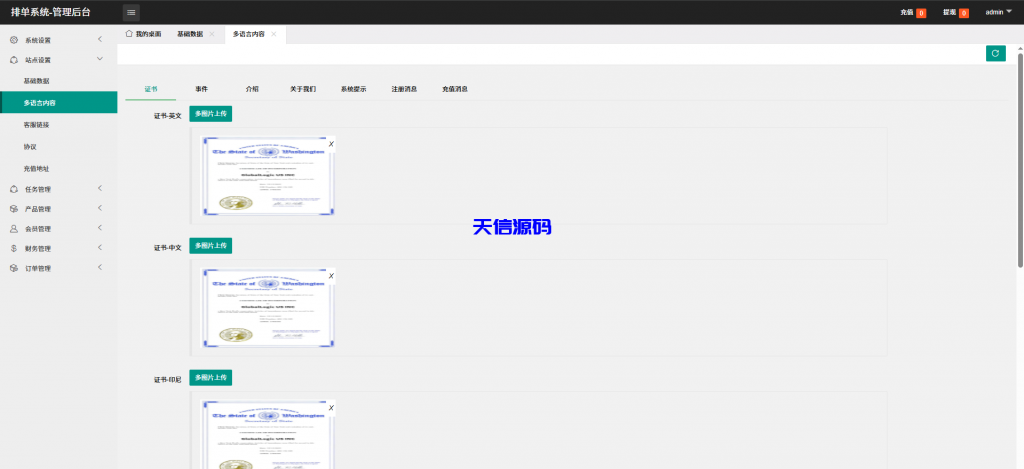Viewport: 1024px width, 469px height.
Task: Toggle the sidebar with the hamburger icon
Action: (x=131, y=12)
